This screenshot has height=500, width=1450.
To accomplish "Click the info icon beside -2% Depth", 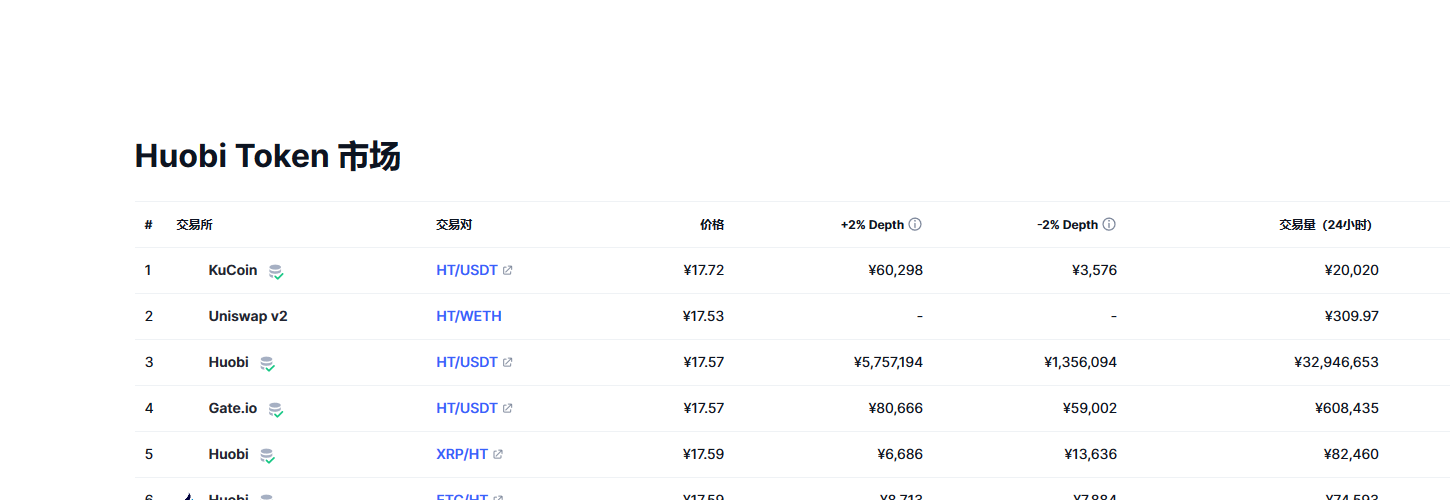I will (1109, 224).
